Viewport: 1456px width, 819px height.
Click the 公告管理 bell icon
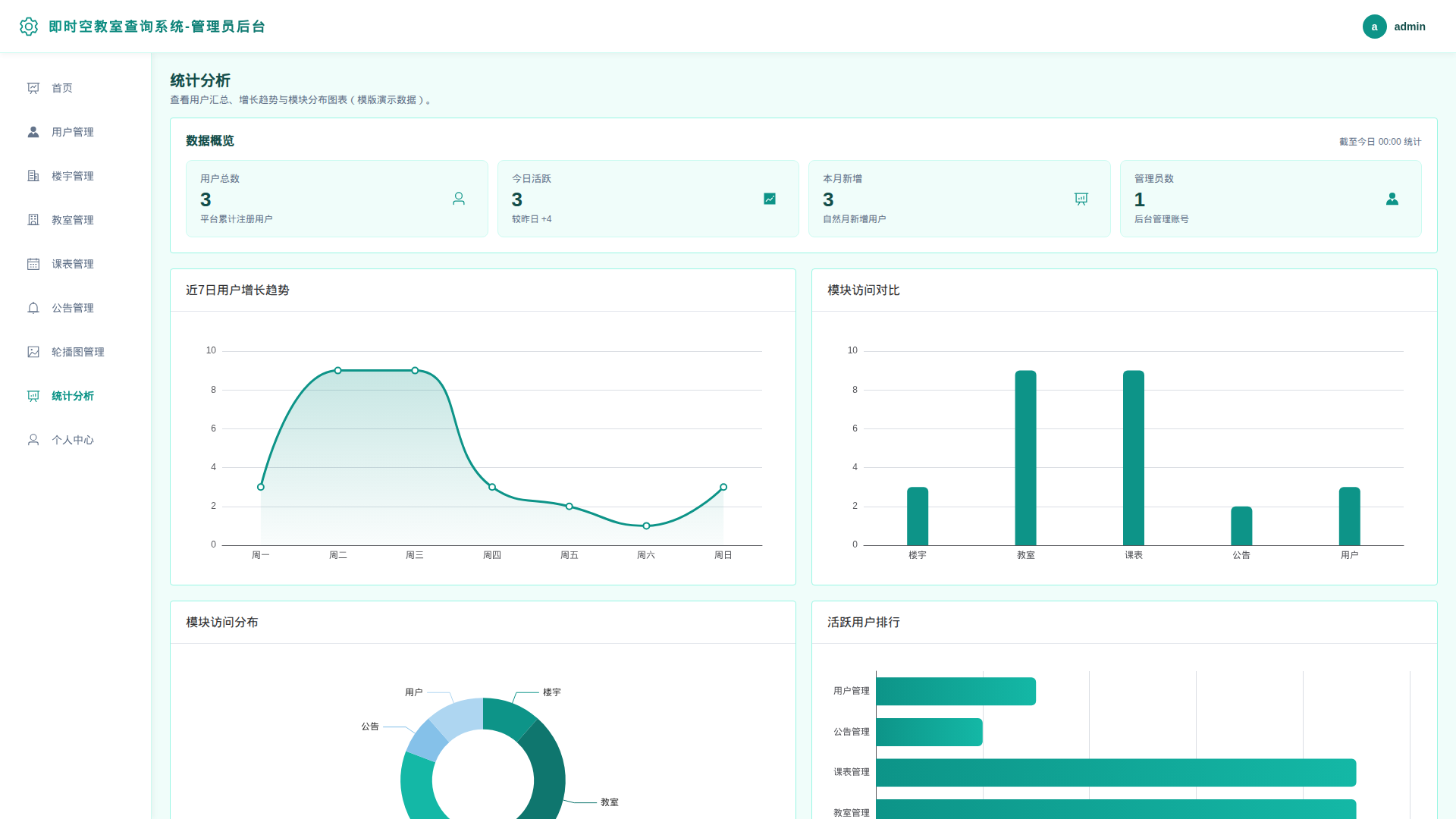click(33, 308)
